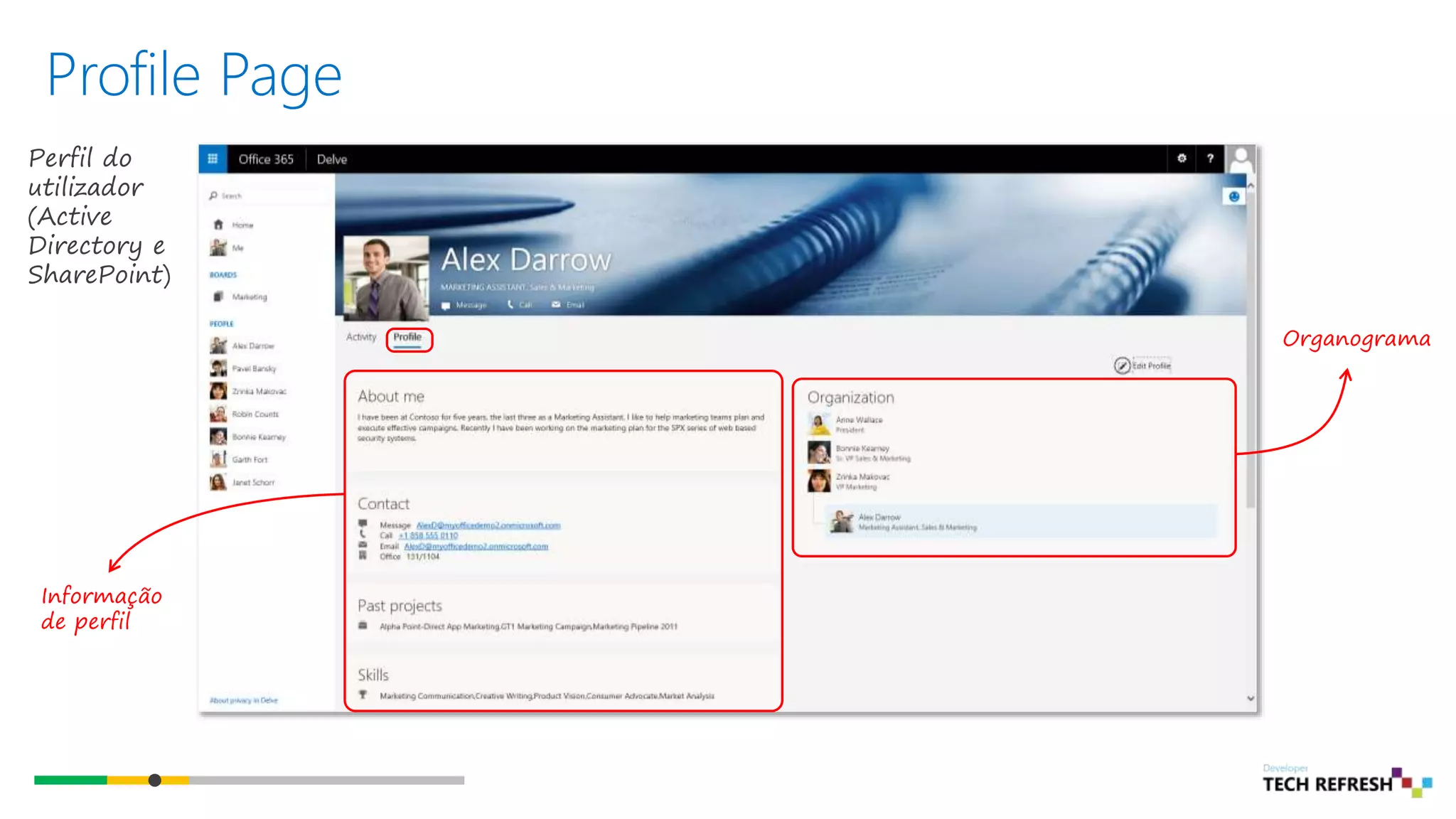Click the Contact Message chat icon

(363, 524)
